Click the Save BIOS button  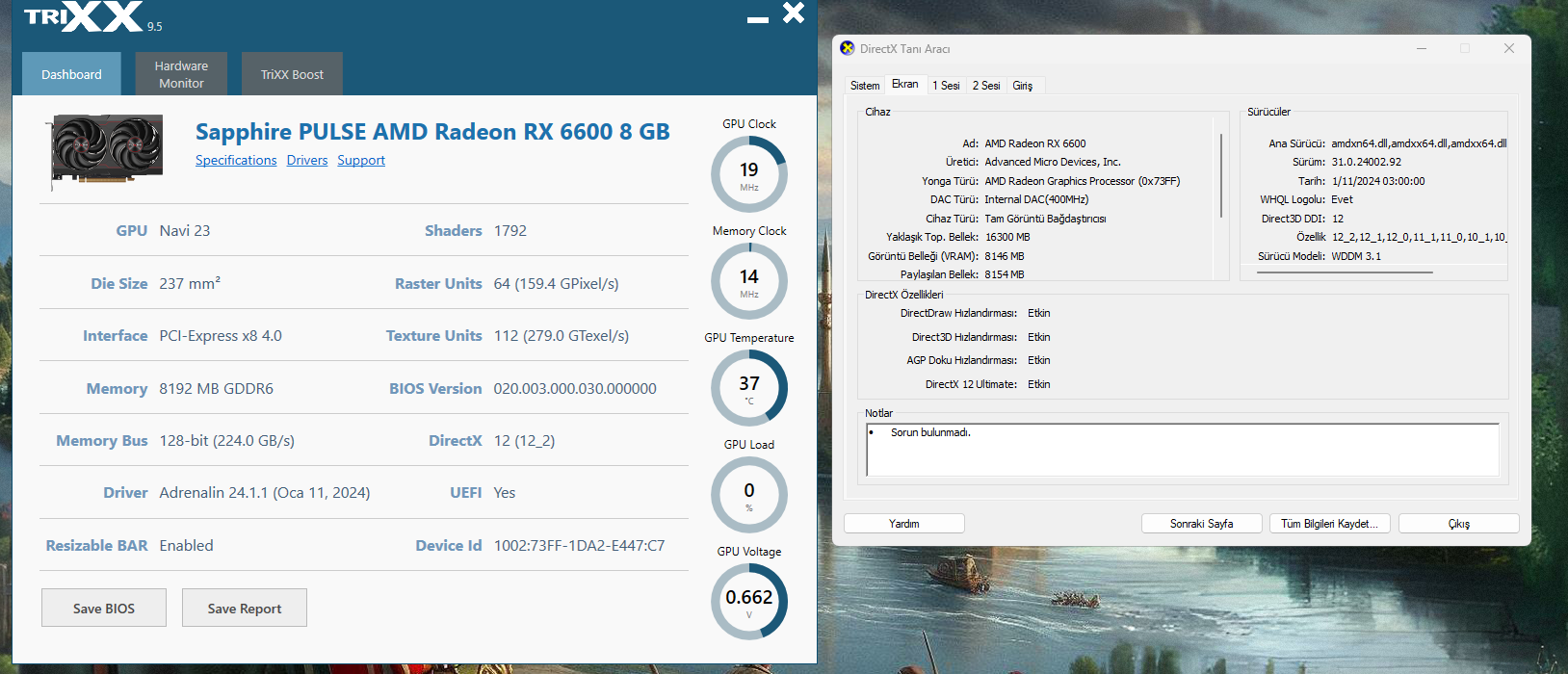104,608
